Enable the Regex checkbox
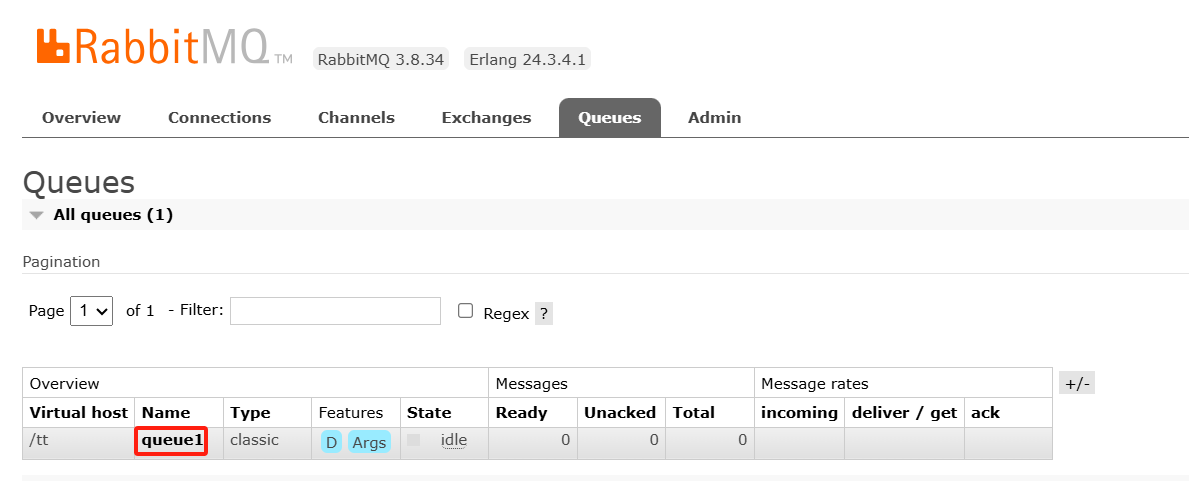 (466, 311)
